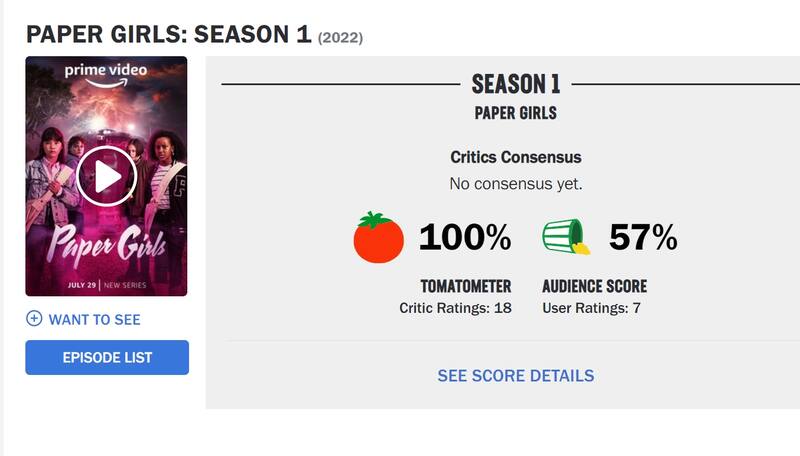This screenshot has height=456, width=800.
Task: Open the Episode List
Action: pyautogui.click(x=107, y=357)
